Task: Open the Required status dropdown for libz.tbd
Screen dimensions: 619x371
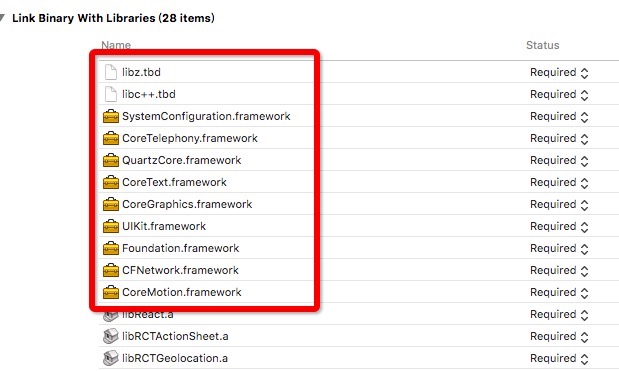Action: click(559, 73)
